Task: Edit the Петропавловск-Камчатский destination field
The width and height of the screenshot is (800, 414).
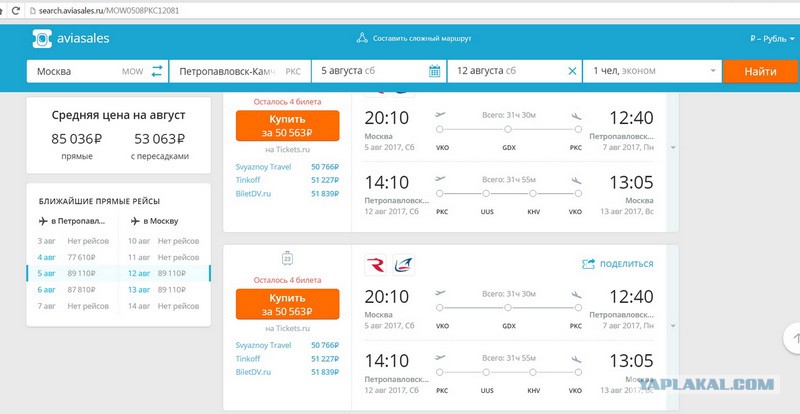Action: pyautogui.click(x=239, y=71)
